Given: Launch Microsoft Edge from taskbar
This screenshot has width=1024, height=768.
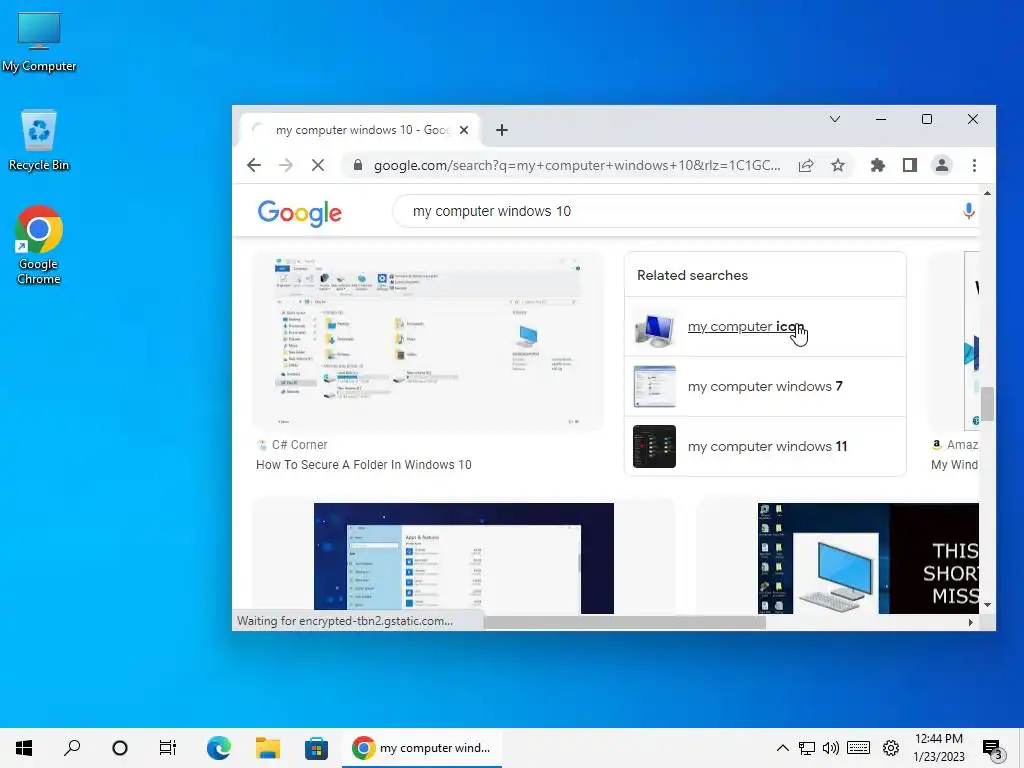Looking at the screenshot, I should tap(219, 748).
